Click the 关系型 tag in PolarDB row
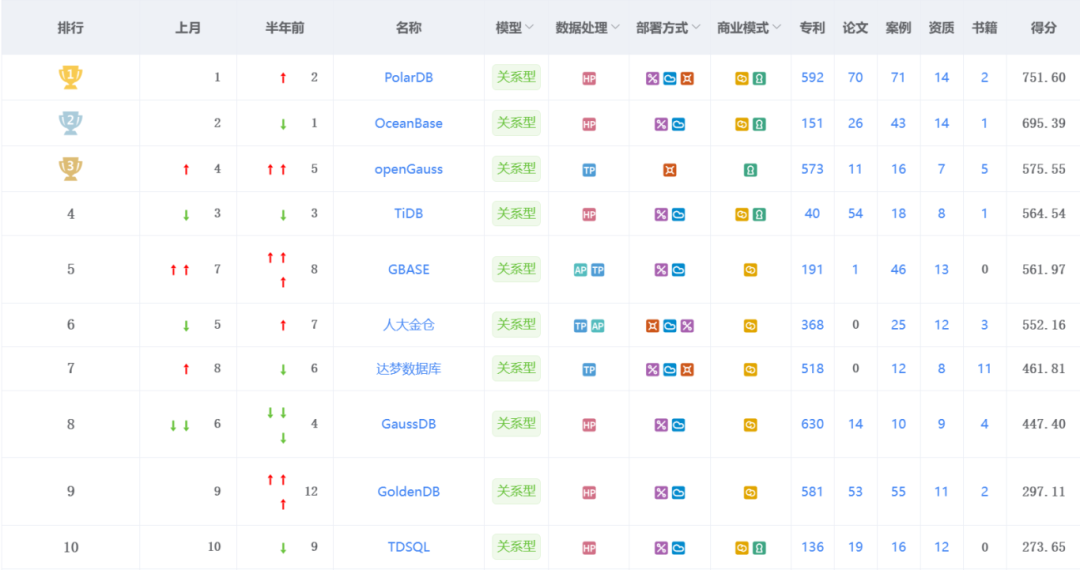 [x=516, y=77]
